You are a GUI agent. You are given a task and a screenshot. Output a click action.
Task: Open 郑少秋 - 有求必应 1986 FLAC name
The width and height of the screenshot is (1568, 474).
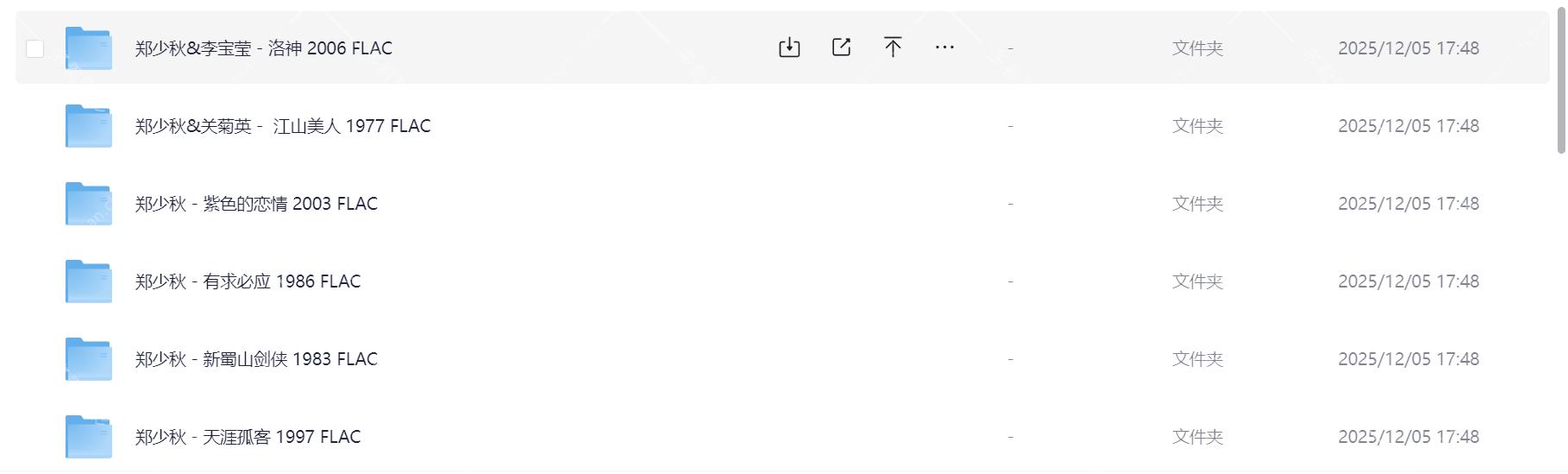[248, 281]
